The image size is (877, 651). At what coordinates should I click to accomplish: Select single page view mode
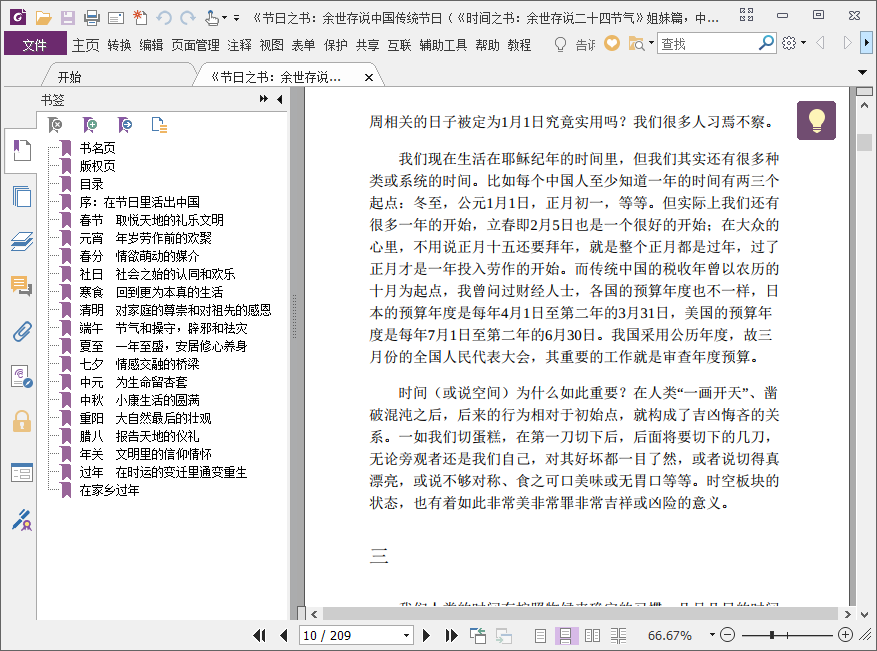(540, 635)
